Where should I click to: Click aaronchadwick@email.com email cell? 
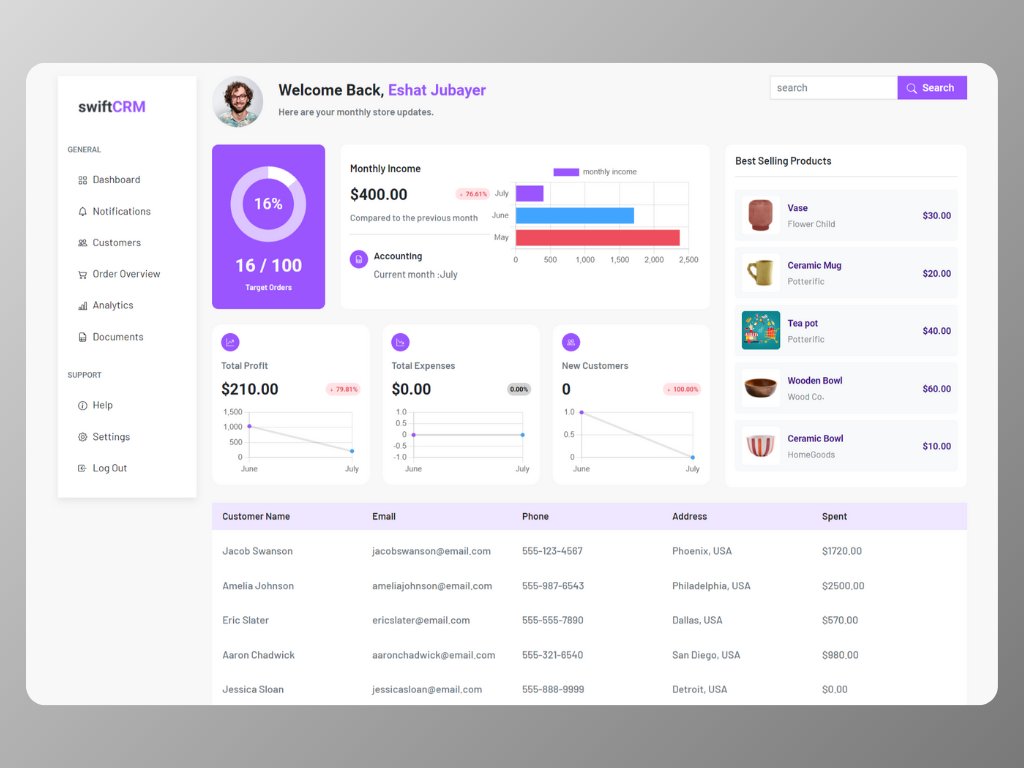click(434, 655)
